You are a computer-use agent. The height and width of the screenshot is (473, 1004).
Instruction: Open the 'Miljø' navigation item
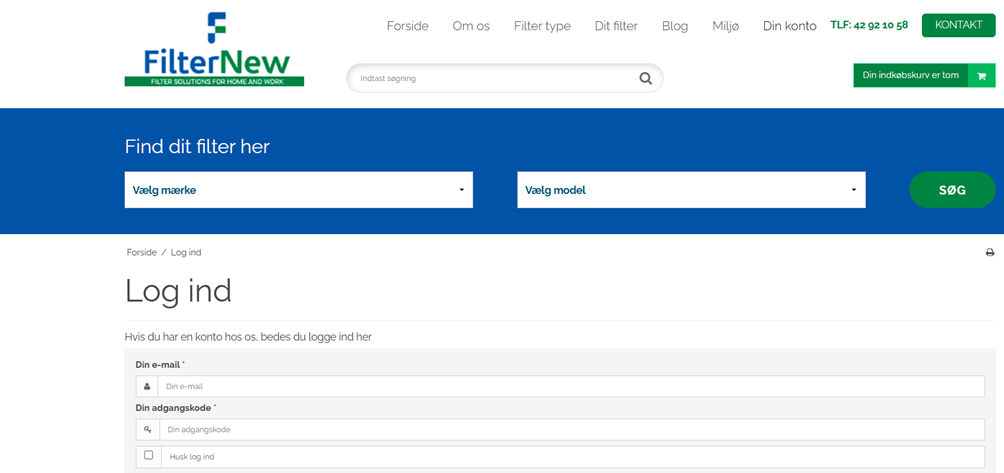click(725, 26)
